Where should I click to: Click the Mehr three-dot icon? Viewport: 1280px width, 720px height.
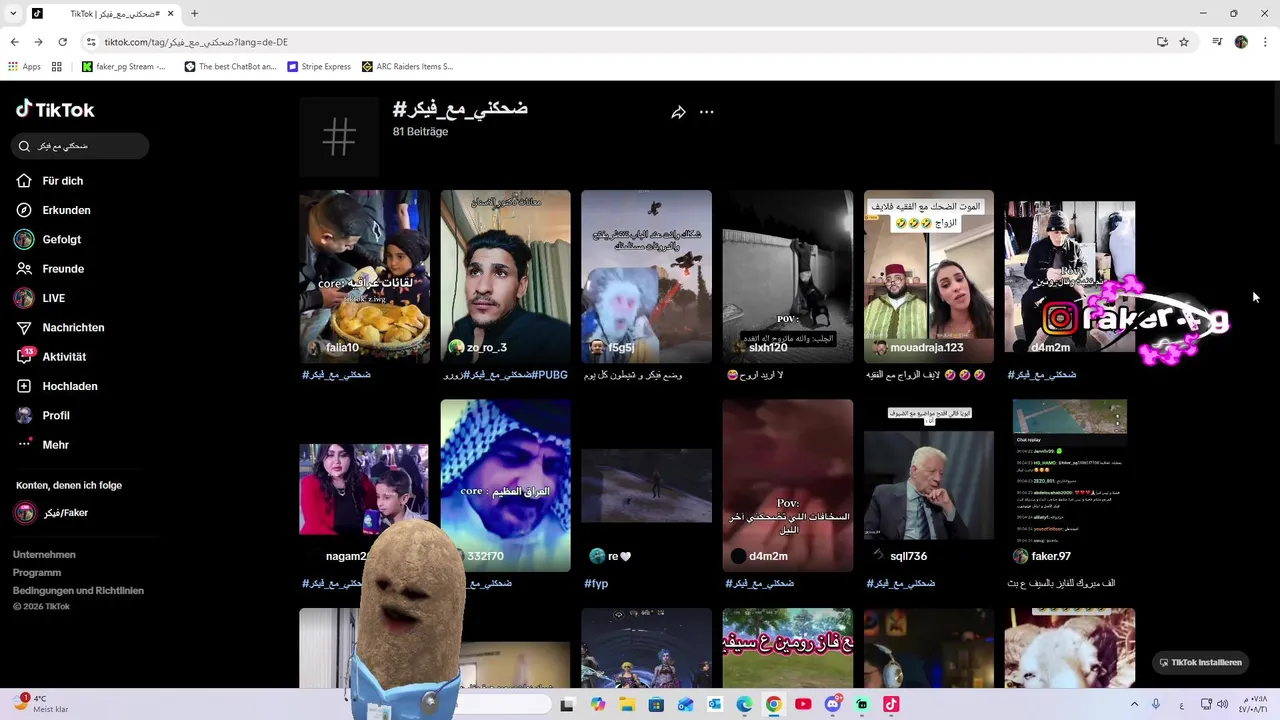(x=24, y=444)
